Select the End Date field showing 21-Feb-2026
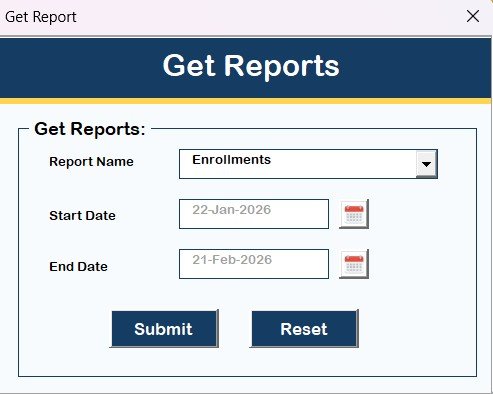493x394 pixels. pos(254,264)
